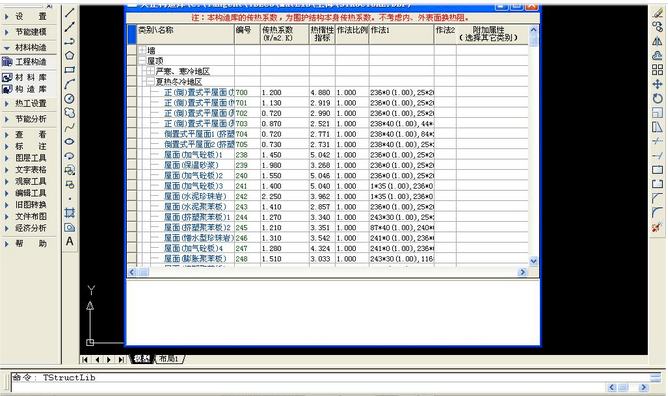
Task: Select the Trim tool icon
Action: [x=657, y=141]
